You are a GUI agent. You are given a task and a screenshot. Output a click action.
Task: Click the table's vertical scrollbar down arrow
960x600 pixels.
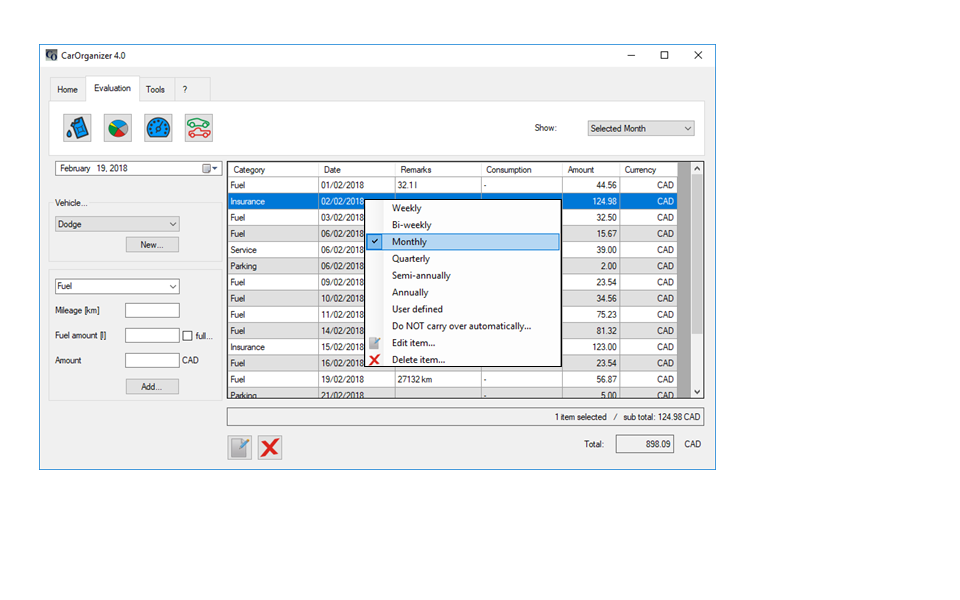point(697,392)
